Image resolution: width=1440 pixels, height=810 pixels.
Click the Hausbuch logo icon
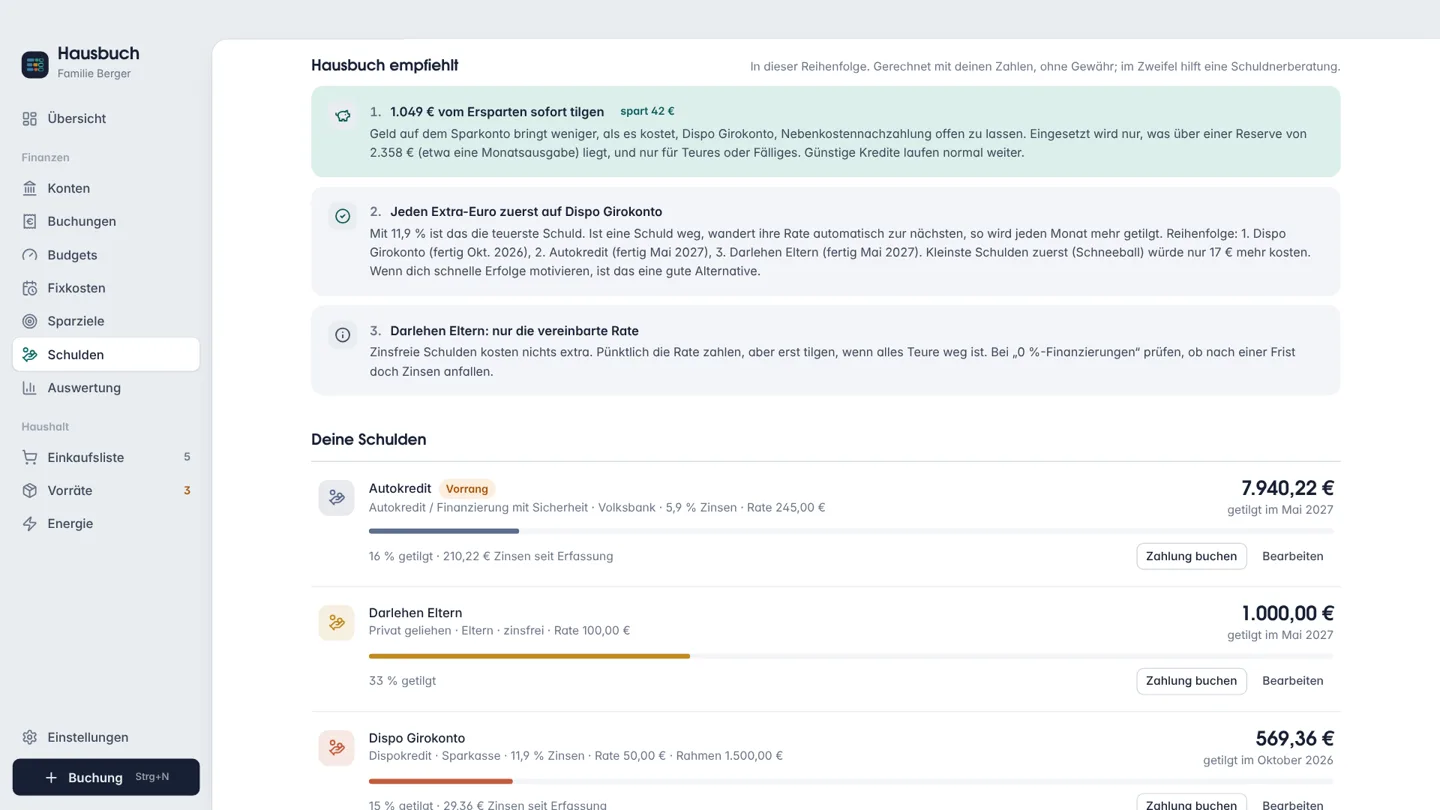tap(35, 64)
